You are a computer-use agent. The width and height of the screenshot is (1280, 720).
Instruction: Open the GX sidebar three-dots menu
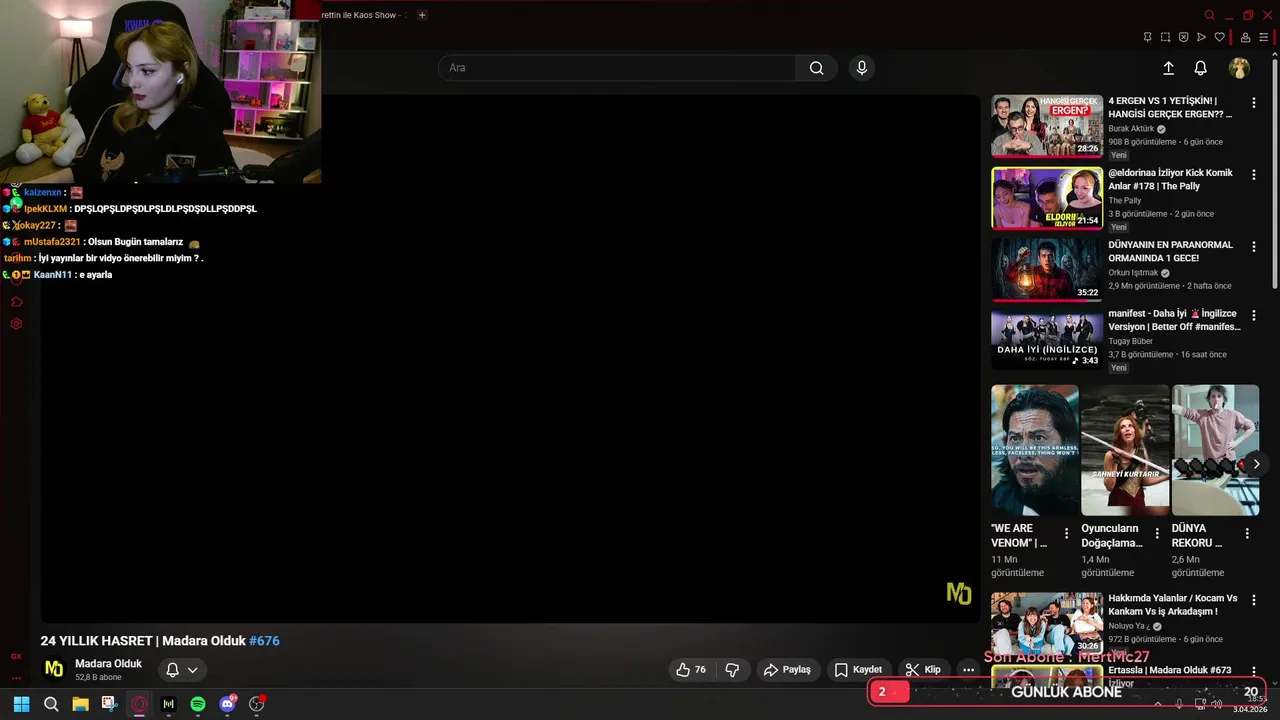point(16,677)
